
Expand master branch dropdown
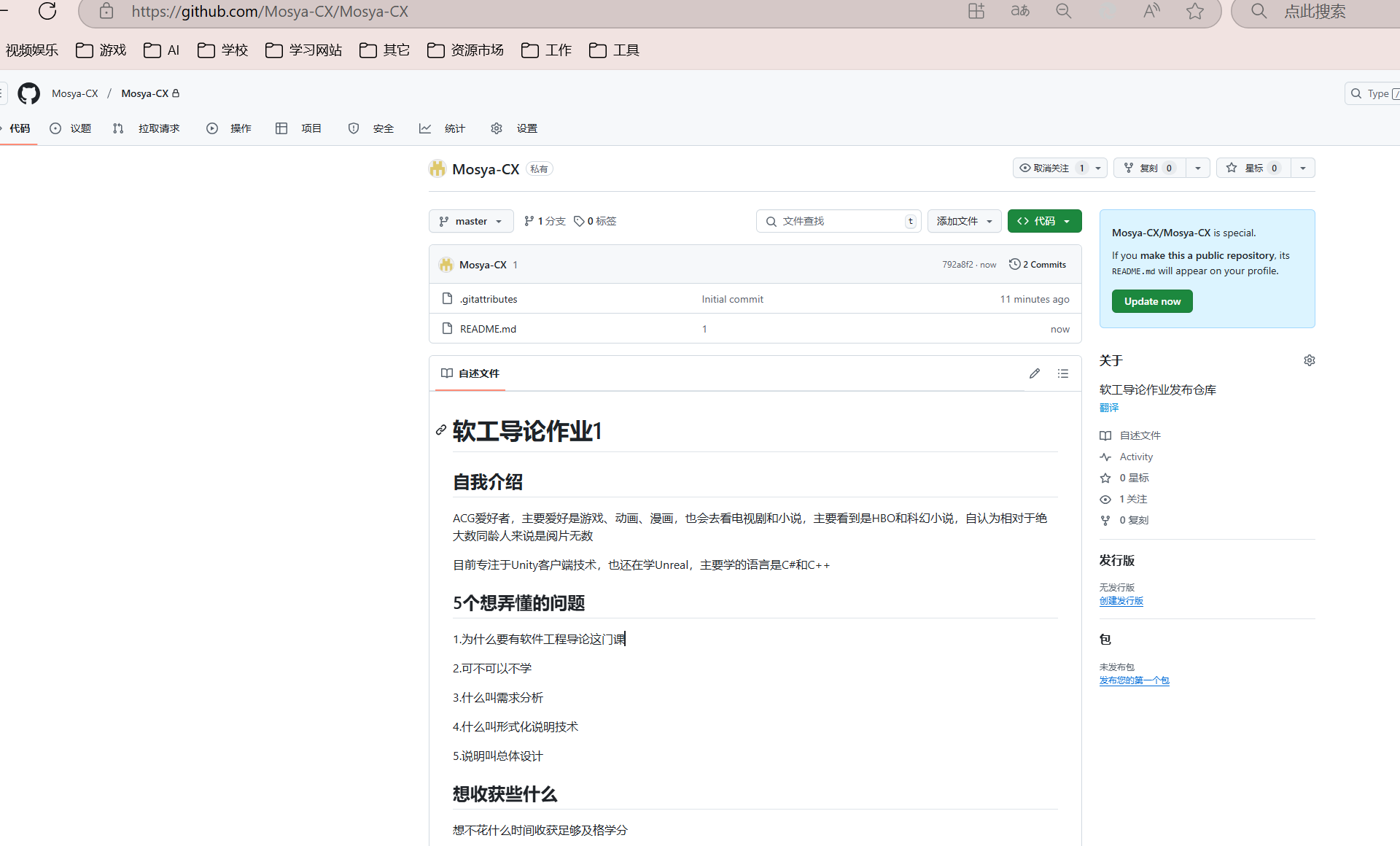471,221
